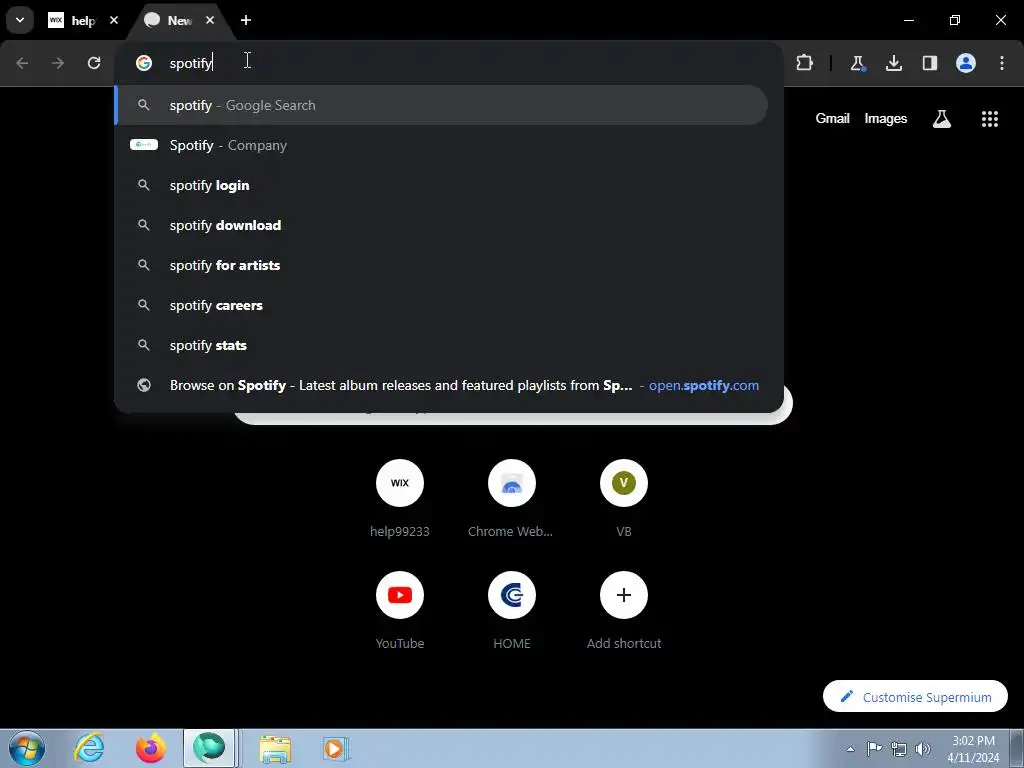This screenshot has height=768, width=1024.
Task: Choose the 'spotify stats' suggestion
Action: [441, 345]
